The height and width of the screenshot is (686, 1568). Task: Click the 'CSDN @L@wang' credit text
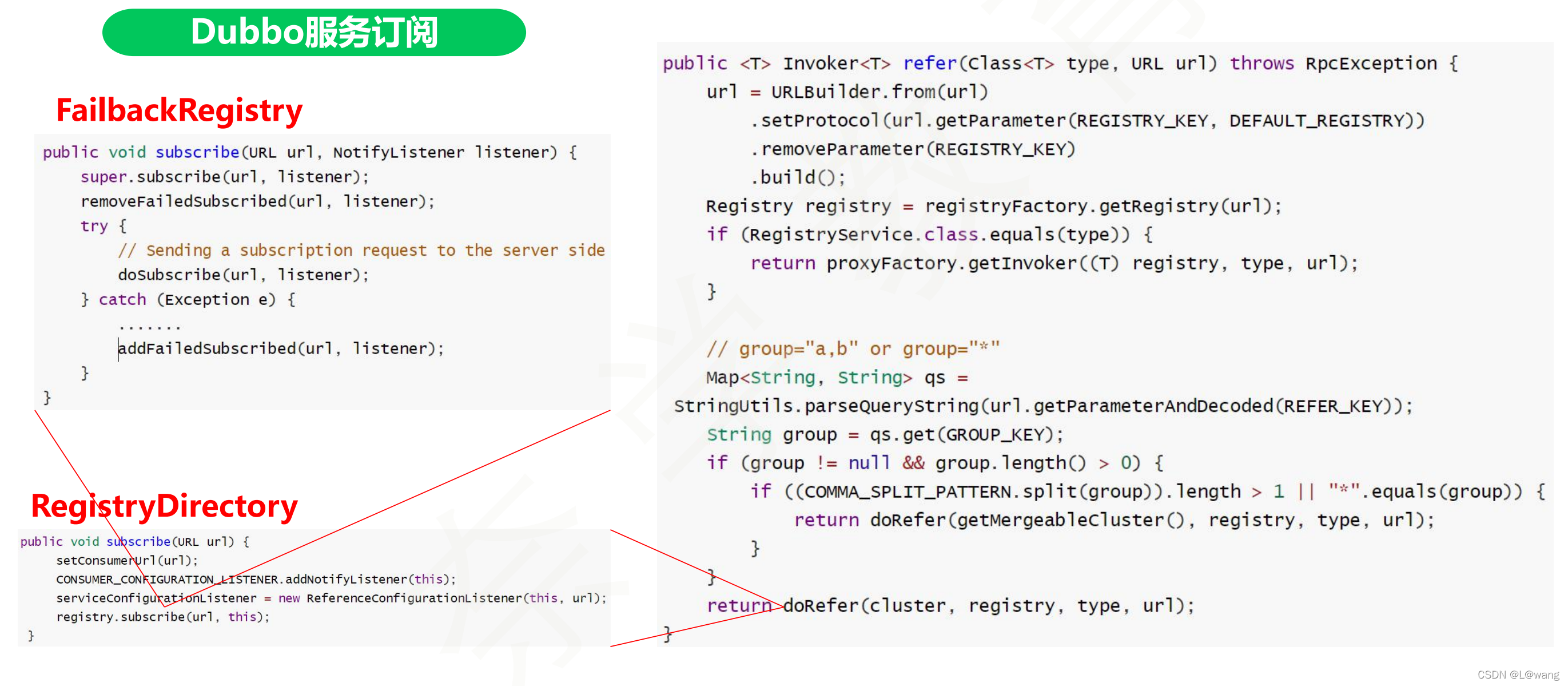pos(1518,675)
